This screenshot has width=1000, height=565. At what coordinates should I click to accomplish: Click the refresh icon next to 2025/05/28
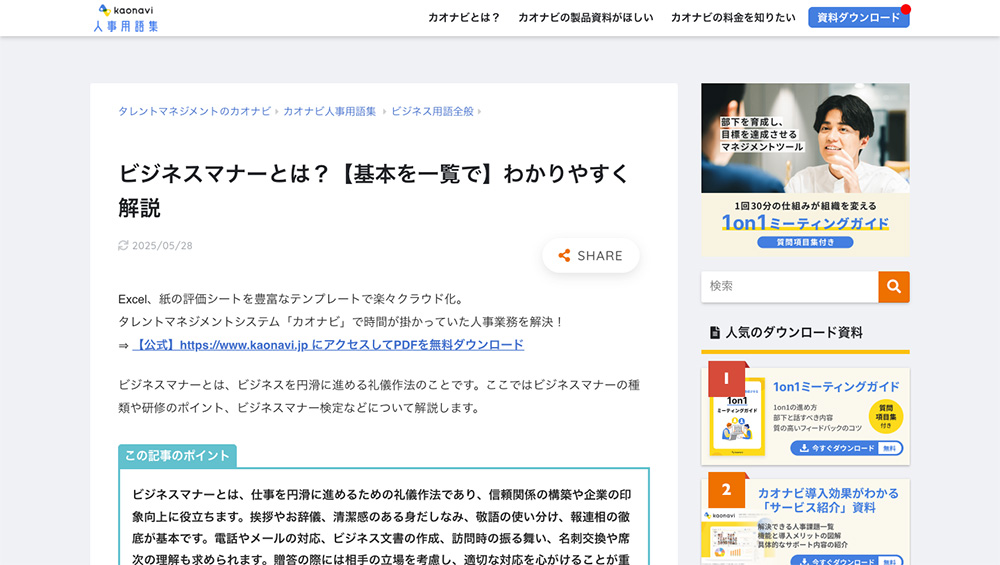click(123, 246)
